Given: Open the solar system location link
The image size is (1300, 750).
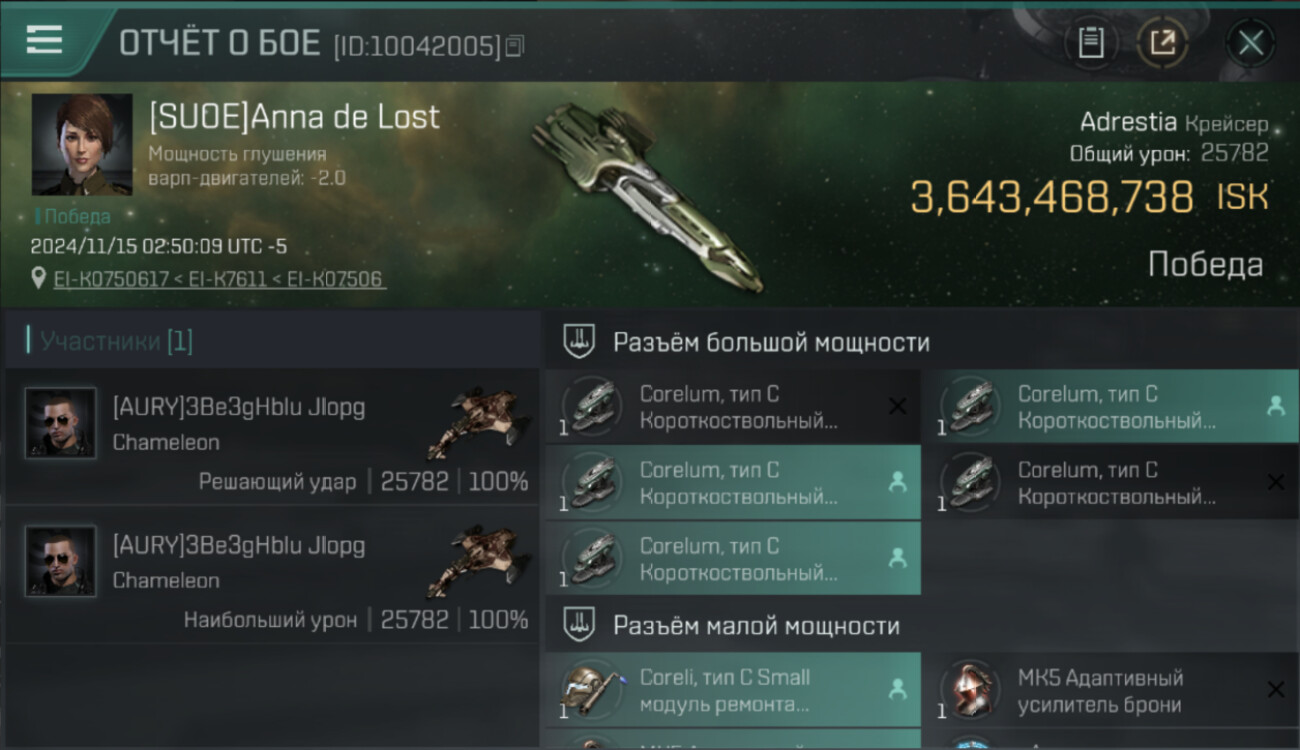Looking at the screenshot, I should point(219,279).
